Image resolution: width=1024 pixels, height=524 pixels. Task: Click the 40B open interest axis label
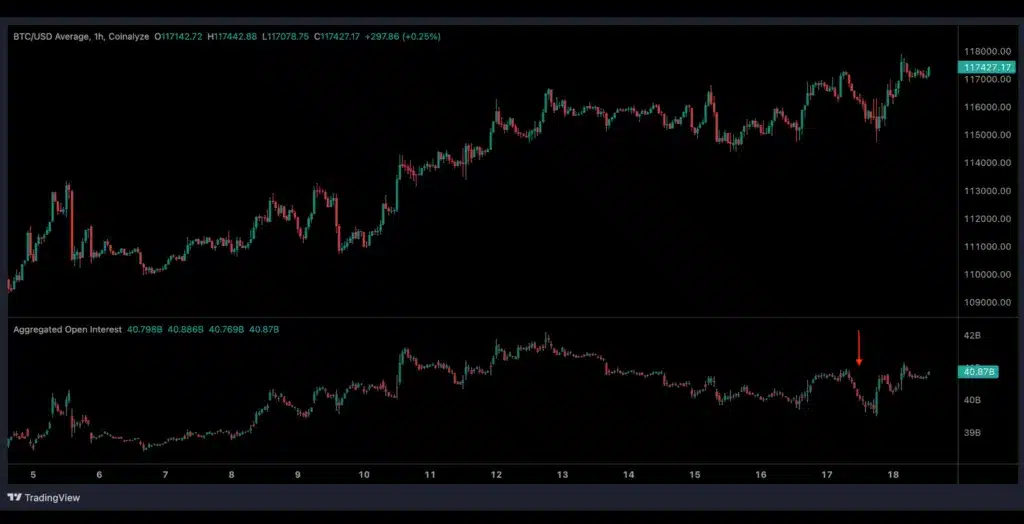(972, 401)
